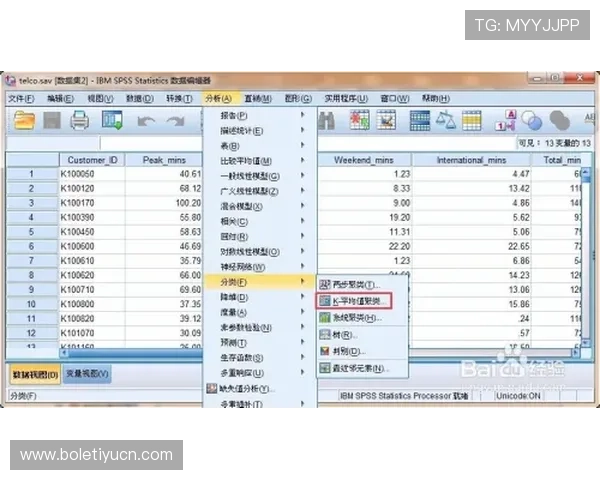The image size is (600, 480).
Task: Select row header number 10
Action: [32, 304]
